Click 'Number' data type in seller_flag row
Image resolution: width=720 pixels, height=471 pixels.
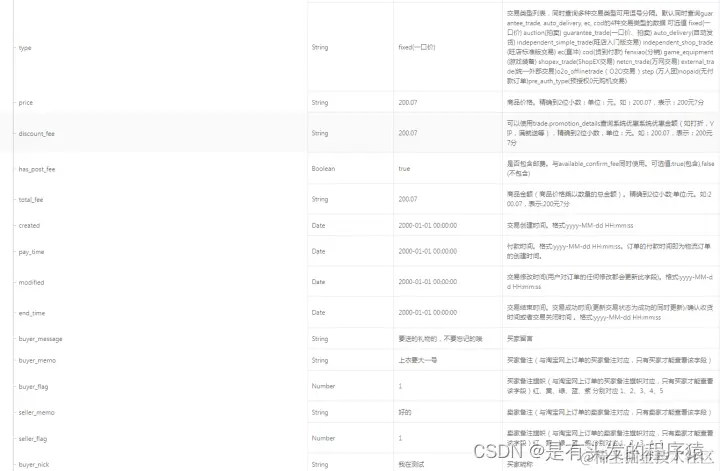(x=323, y=438)
